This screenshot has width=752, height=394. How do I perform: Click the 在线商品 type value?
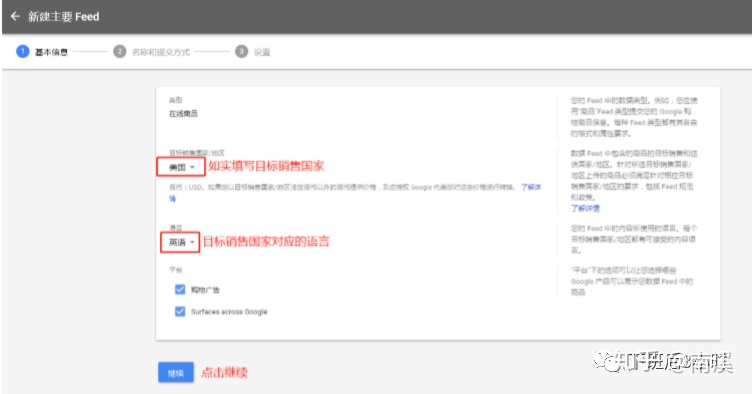(x=183, y=114)
